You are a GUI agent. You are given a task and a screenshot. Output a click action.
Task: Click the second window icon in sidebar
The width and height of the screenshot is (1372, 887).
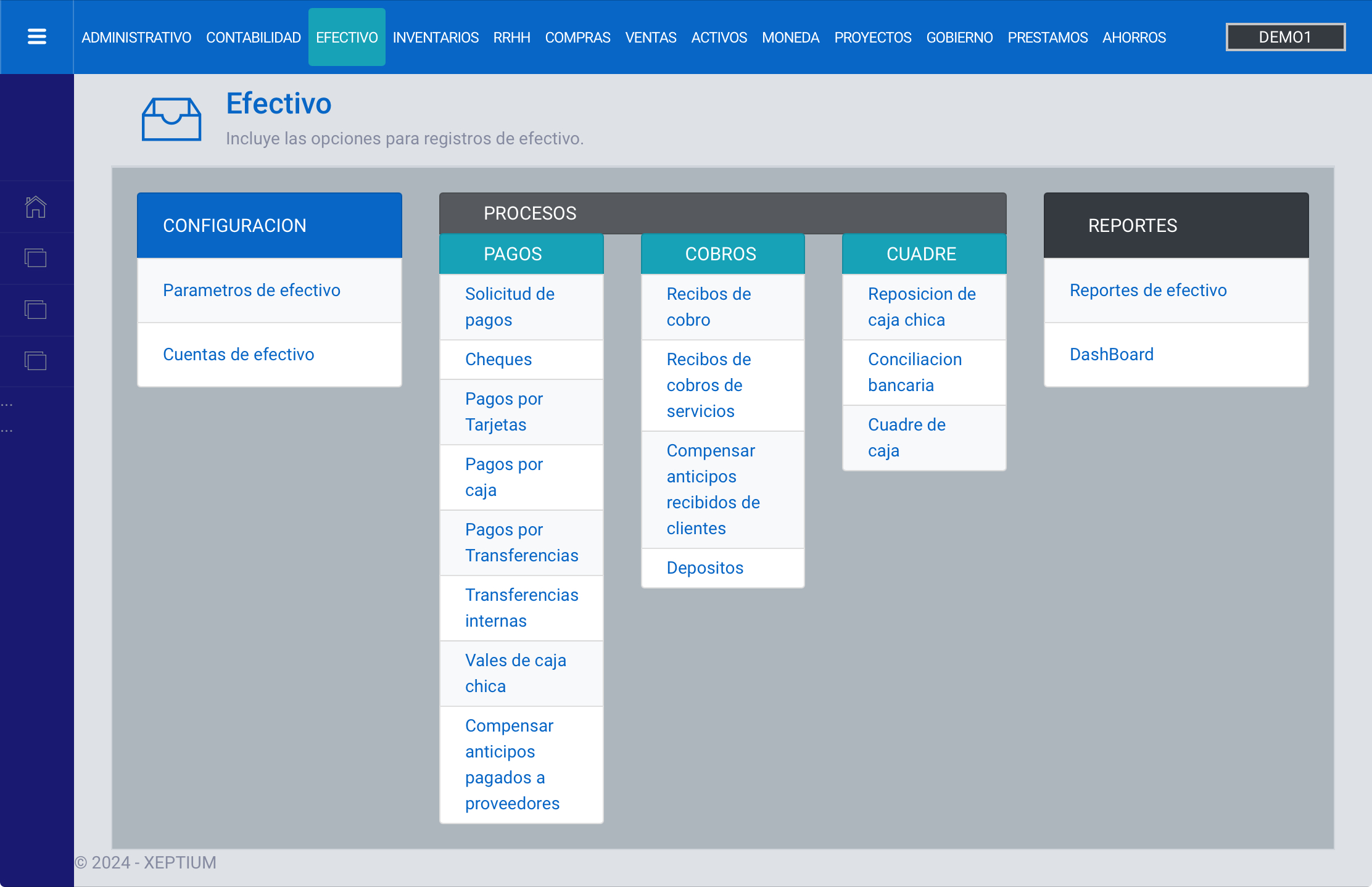click(x=36, y=310)
